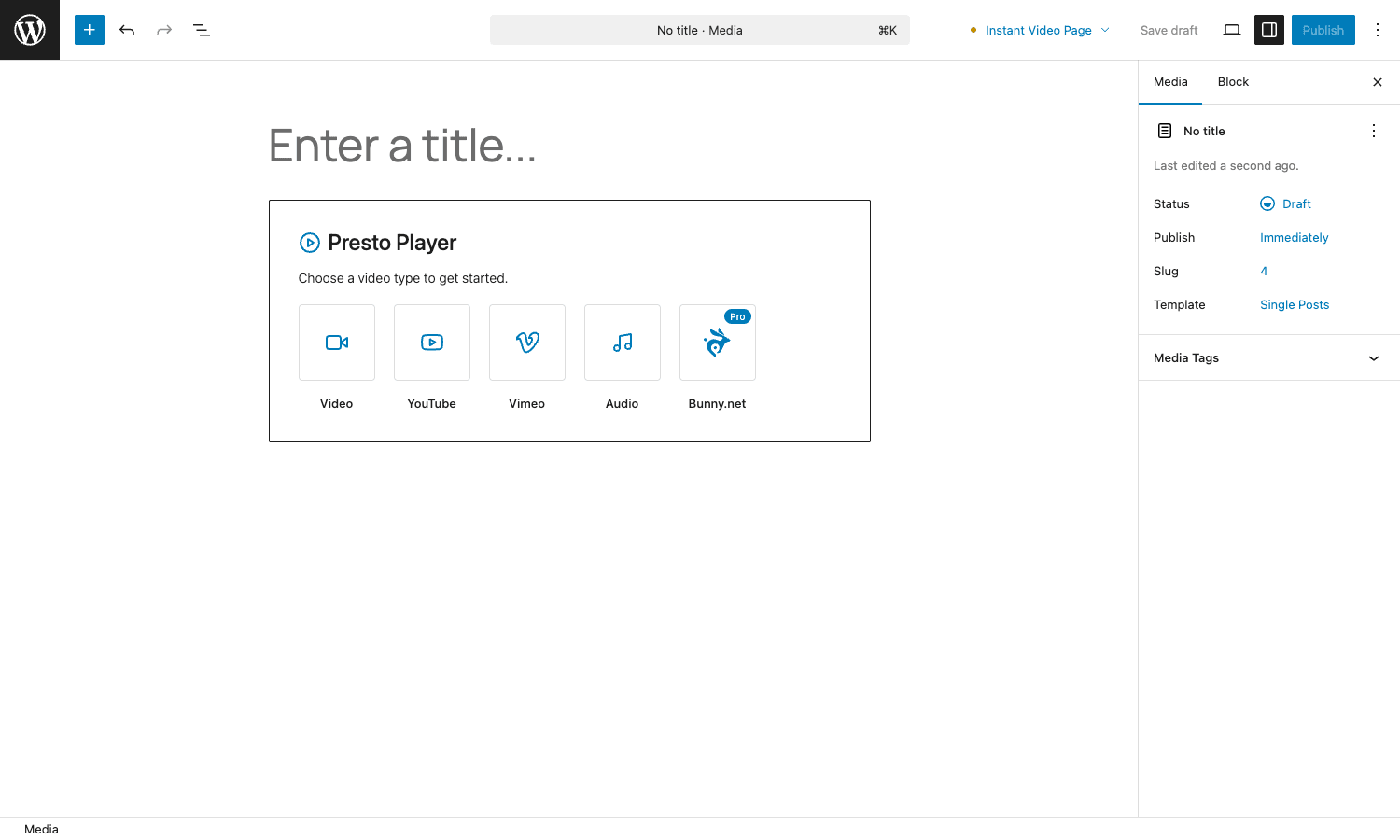Select the Bunny.net Pro video type

(718, 343)
